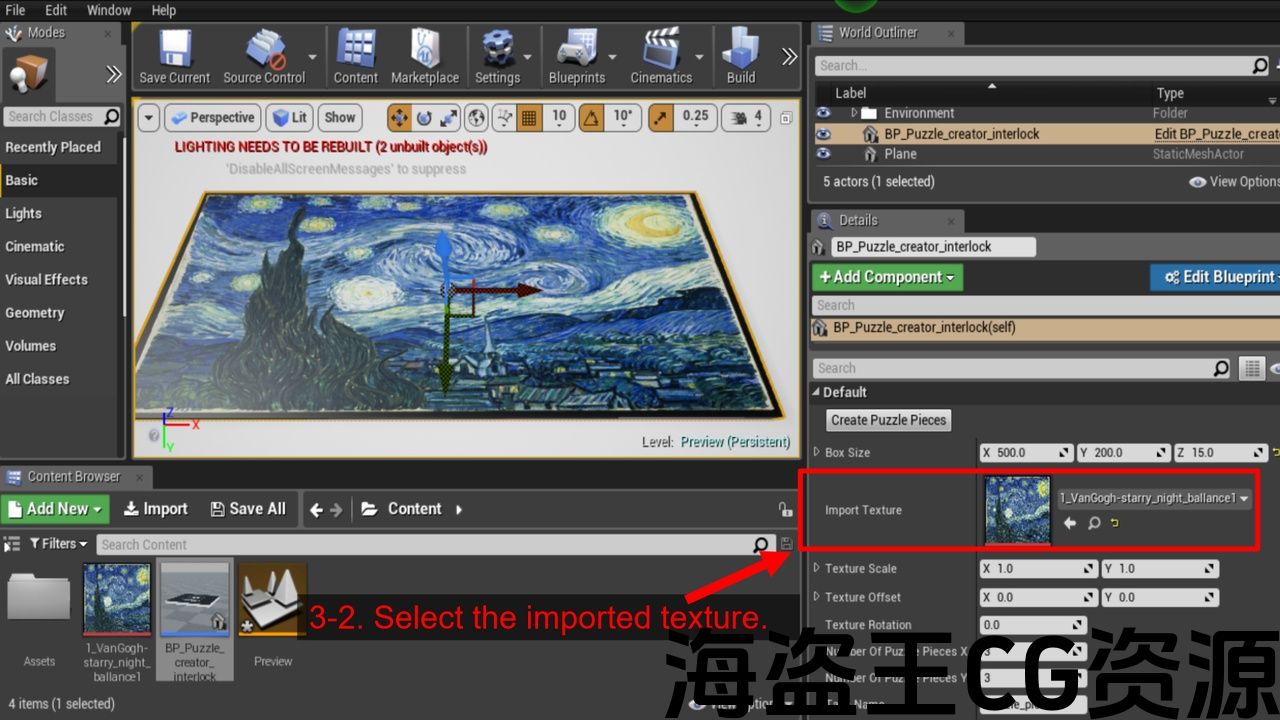Toggle visibility eye for BP_Puzzle_creator_interlock
The height and width of the screenshot is (720, 1280).
pyautogui.click(x=823, y=134)
